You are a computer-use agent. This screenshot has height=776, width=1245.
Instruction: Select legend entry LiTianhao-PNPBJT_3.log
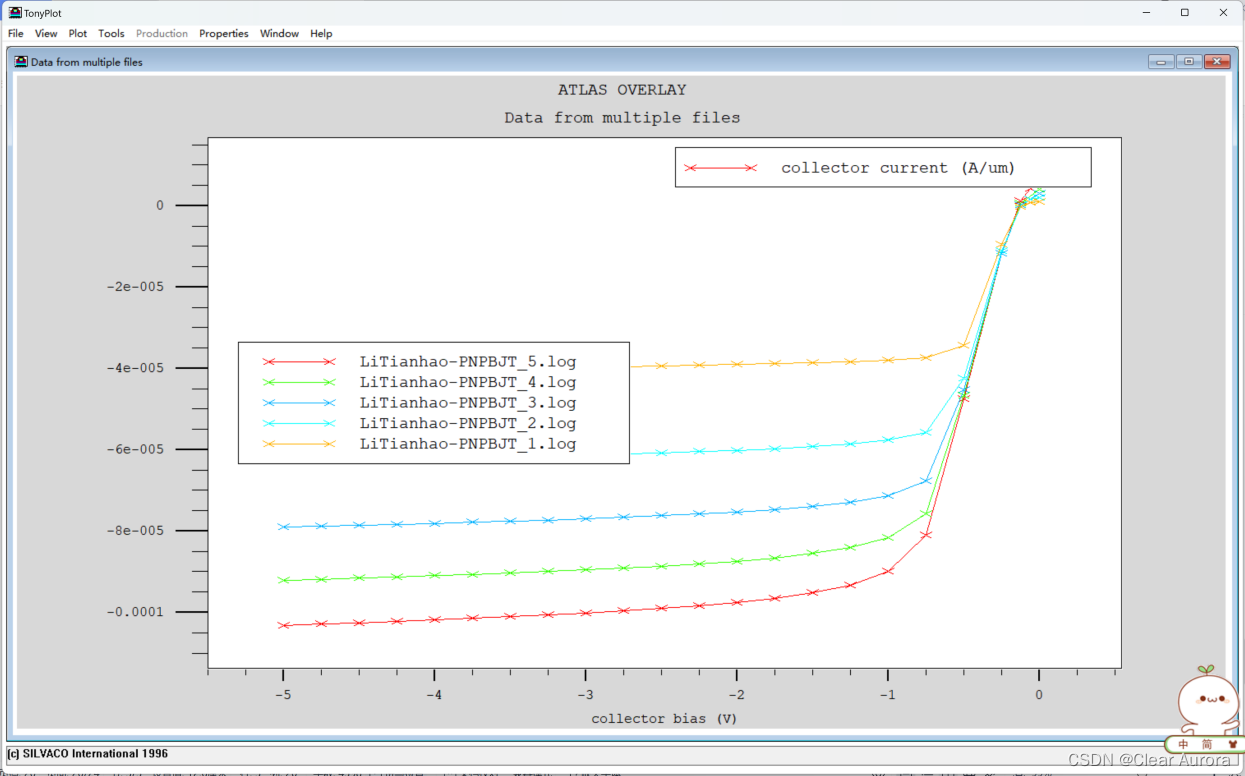[468, 402]
